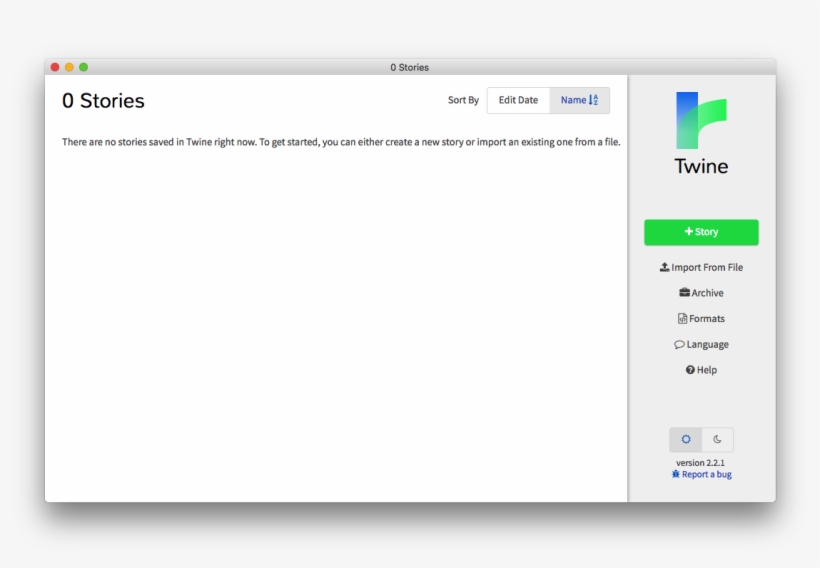Open Archive via the briefcase icon

click(x=684, y=293)
